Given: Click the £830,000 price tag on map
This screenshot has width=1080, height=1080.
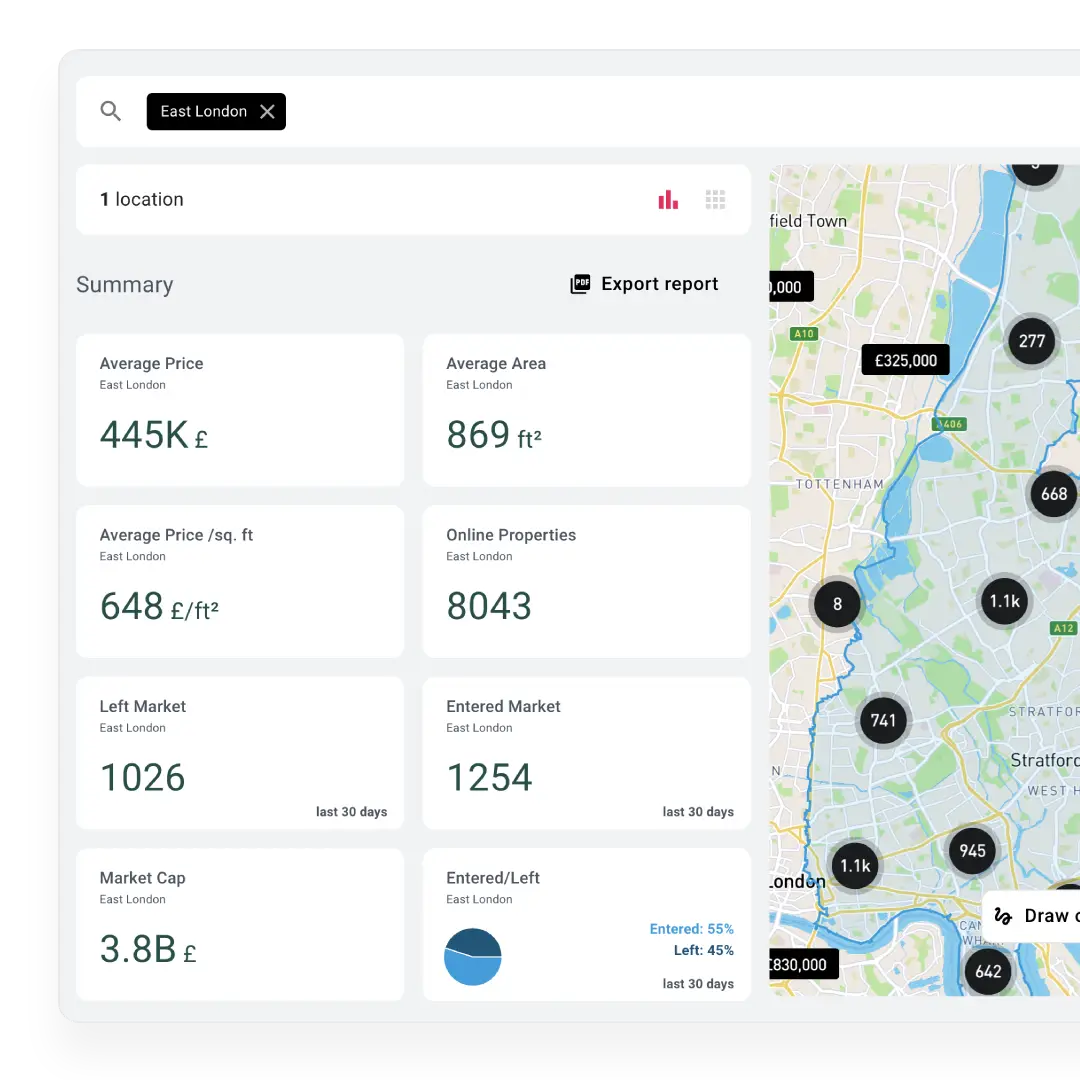Looking at the screenshot, I should 802,965.
